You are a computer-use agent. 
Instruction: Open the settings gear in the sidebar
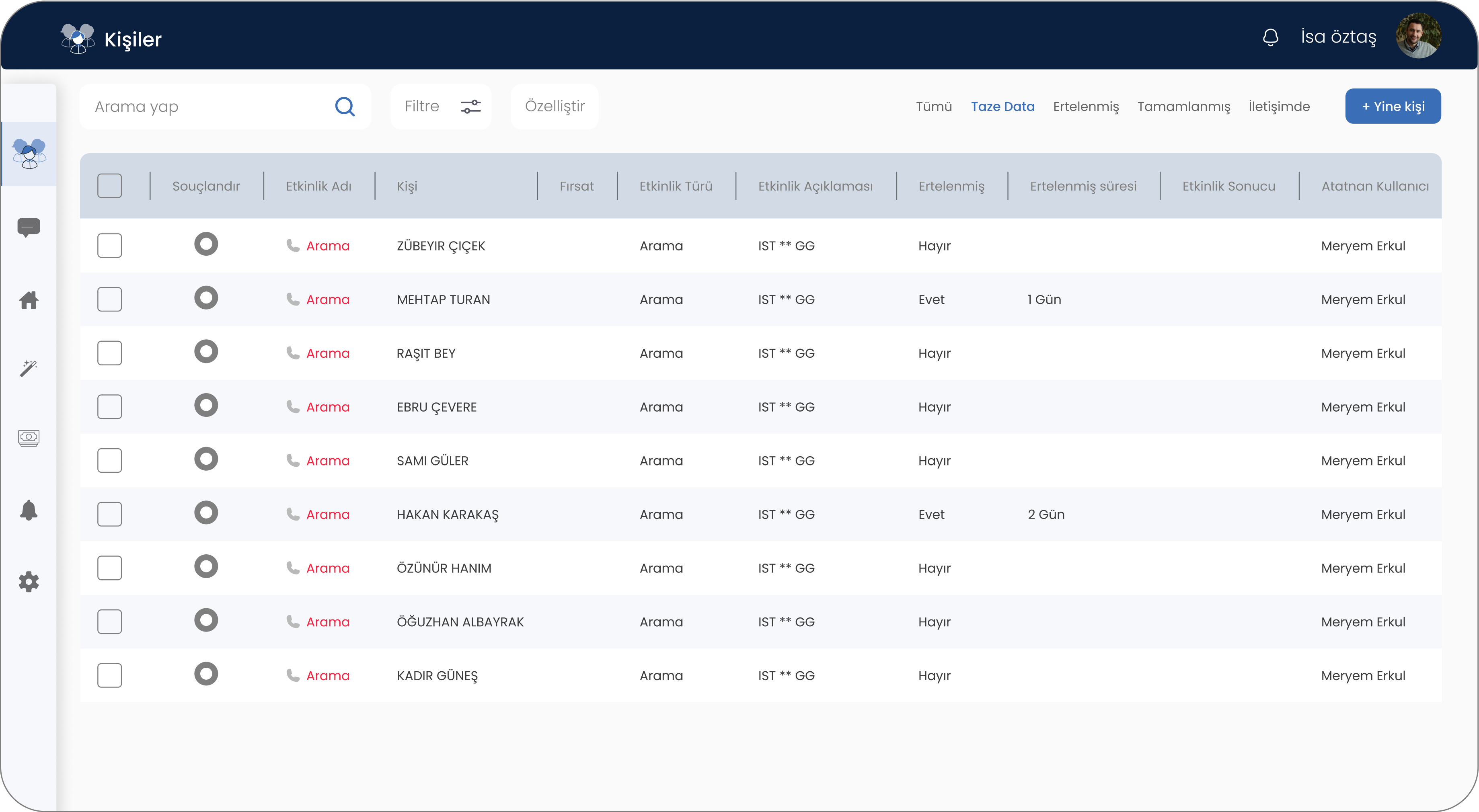[x=29, y=582]
